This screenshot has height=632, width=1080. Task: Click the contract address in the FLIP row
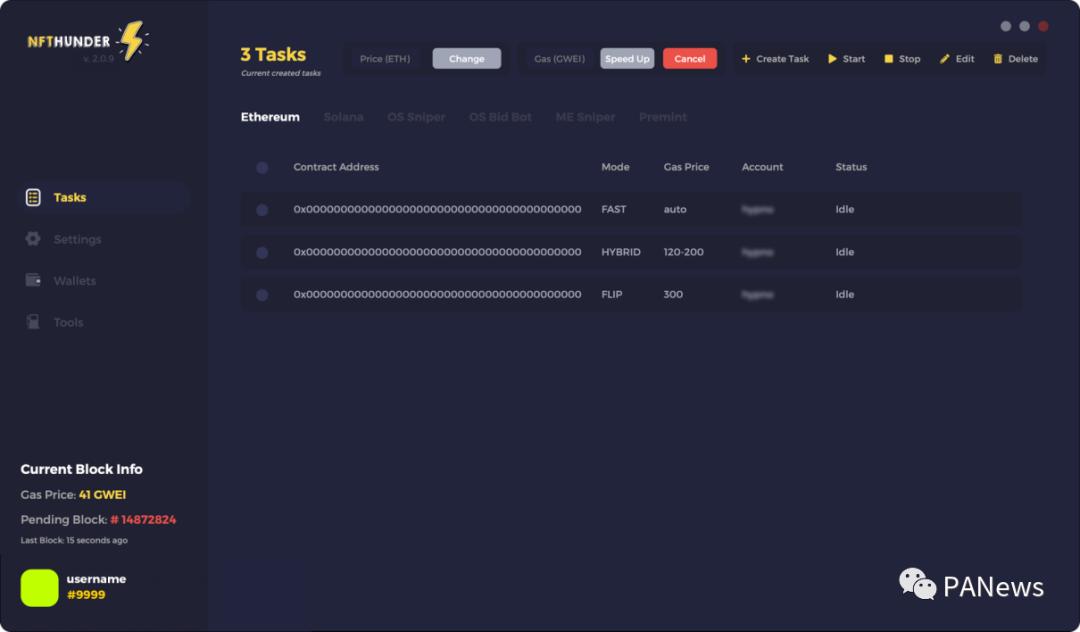(437, 294)
